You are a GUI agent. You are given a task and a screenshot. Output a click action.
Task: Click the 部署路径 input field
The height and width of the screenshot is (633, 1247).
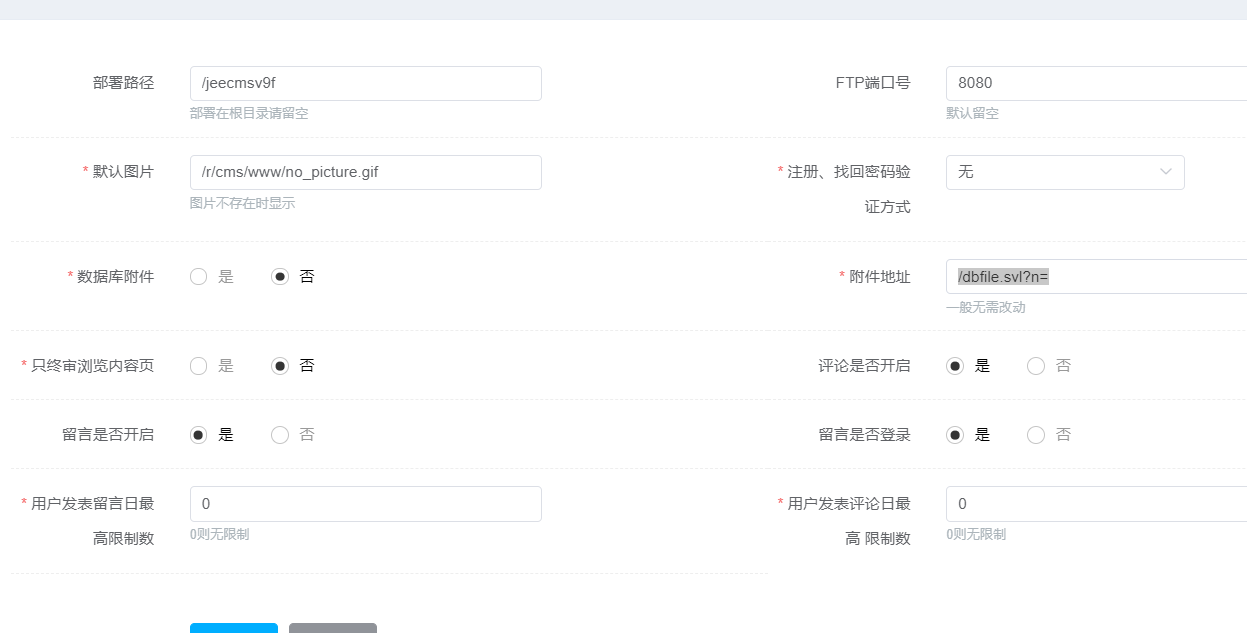coord(365,83)
